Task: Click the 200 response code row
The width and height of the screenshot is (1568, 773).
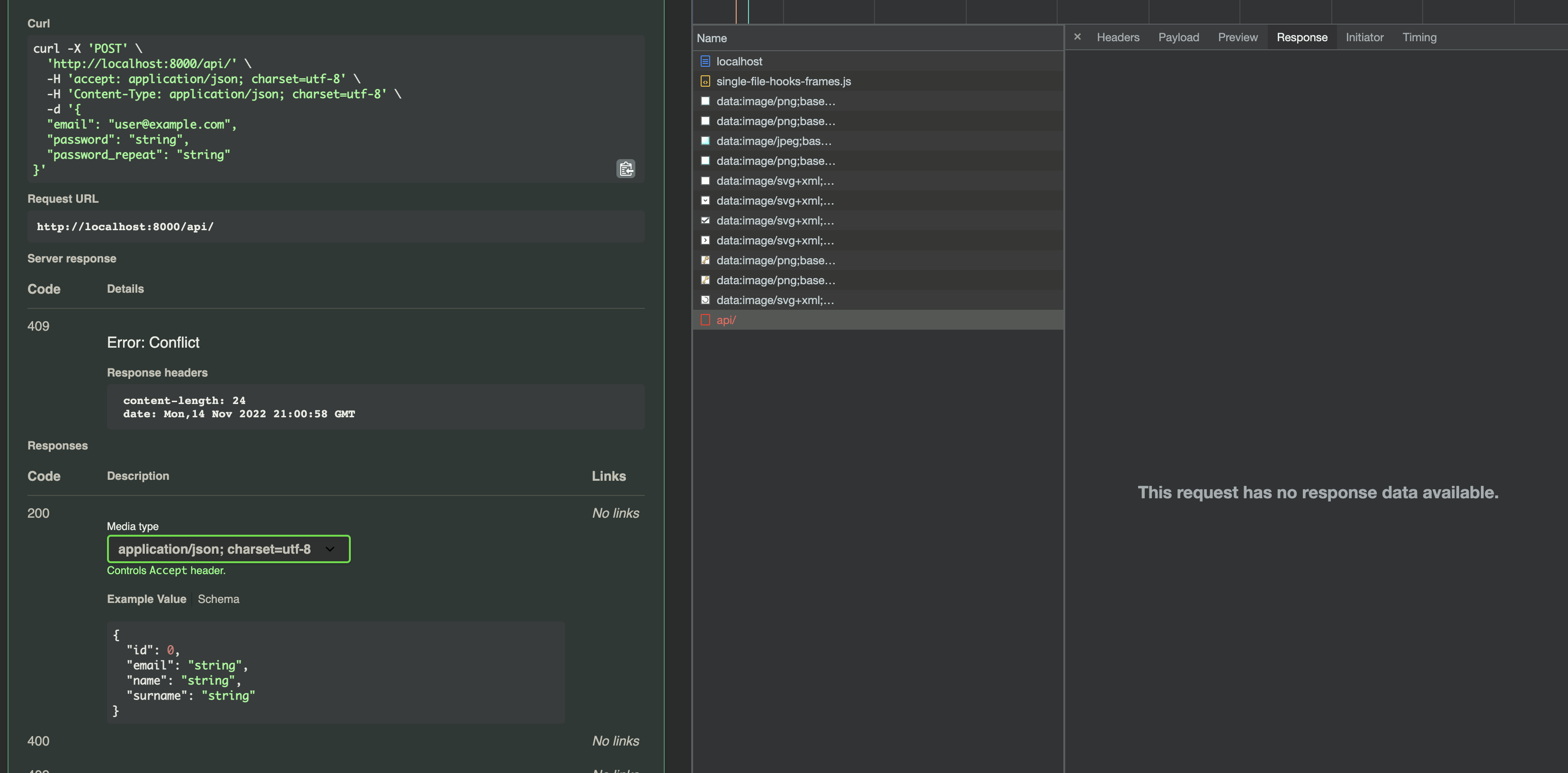Action: click(x=38, y=513)
